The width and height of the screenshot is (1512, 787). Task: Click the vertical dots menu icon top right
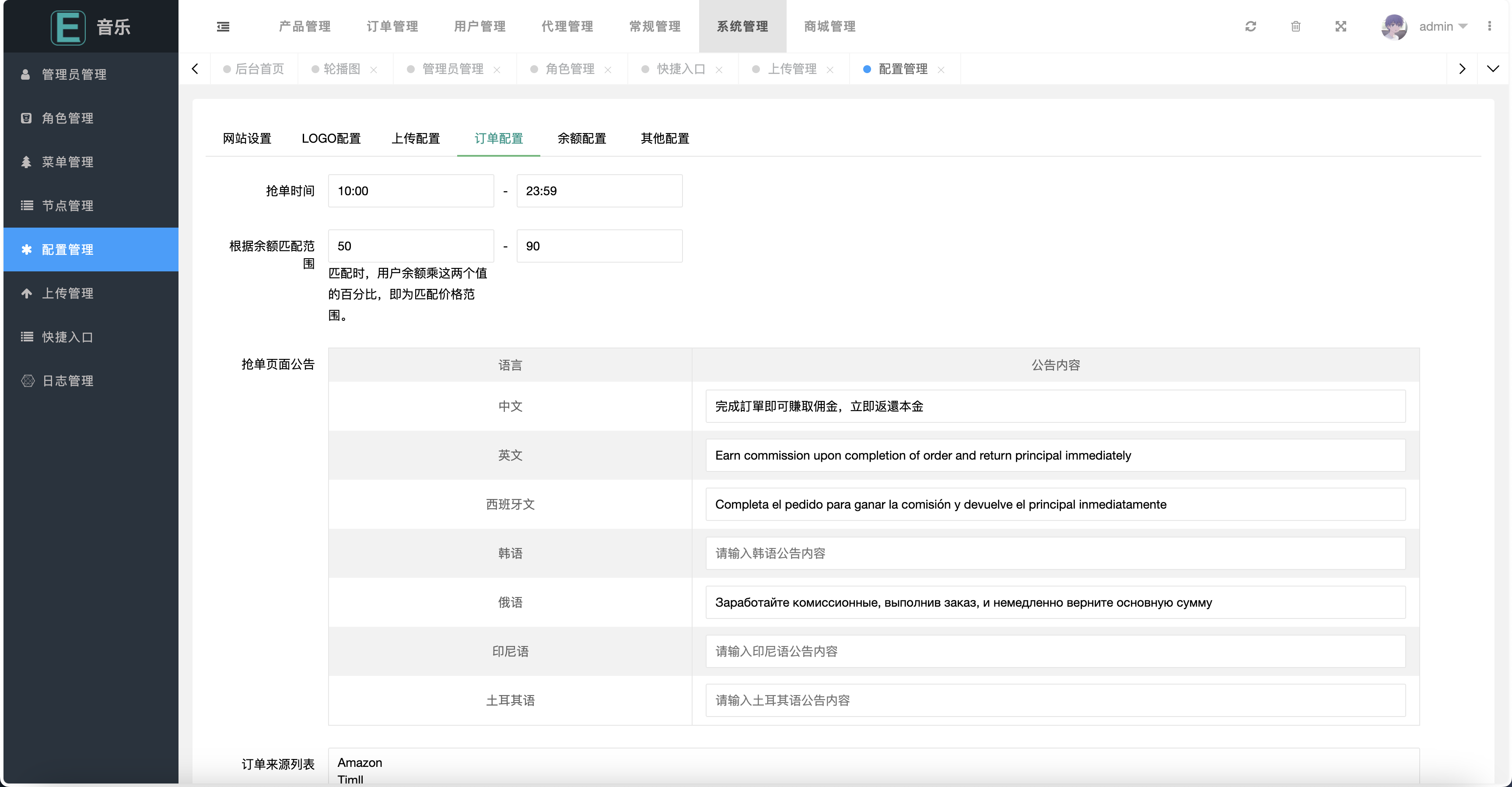tap(1491, 26)
